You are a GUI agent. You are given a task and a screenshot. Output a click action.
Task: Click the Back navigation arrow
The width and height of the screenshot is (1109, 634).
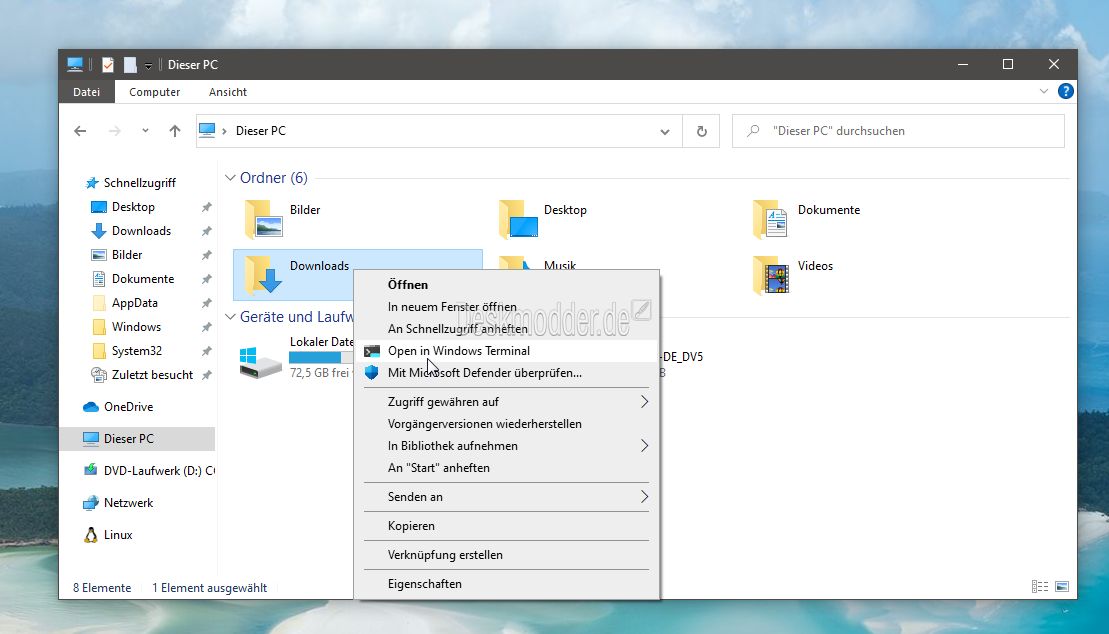(81, 131)
